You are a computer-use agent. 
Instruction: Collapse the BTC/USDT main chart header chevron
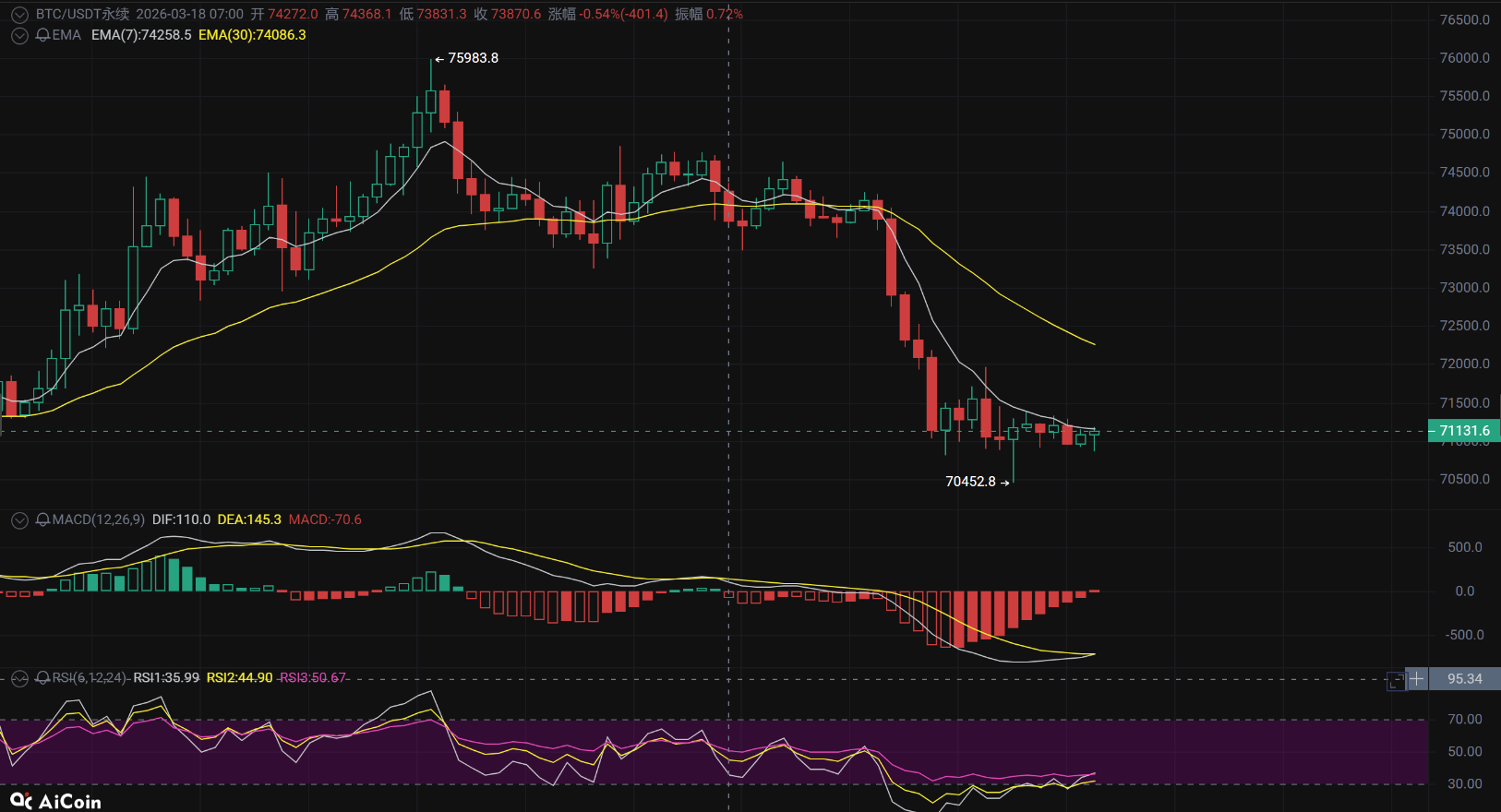pos(19,15)
